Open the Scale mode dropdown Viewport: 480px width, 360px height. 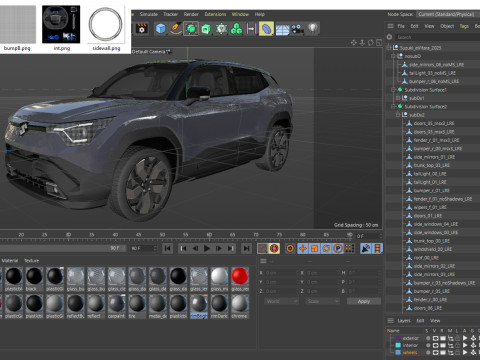(x=322, y=301)
